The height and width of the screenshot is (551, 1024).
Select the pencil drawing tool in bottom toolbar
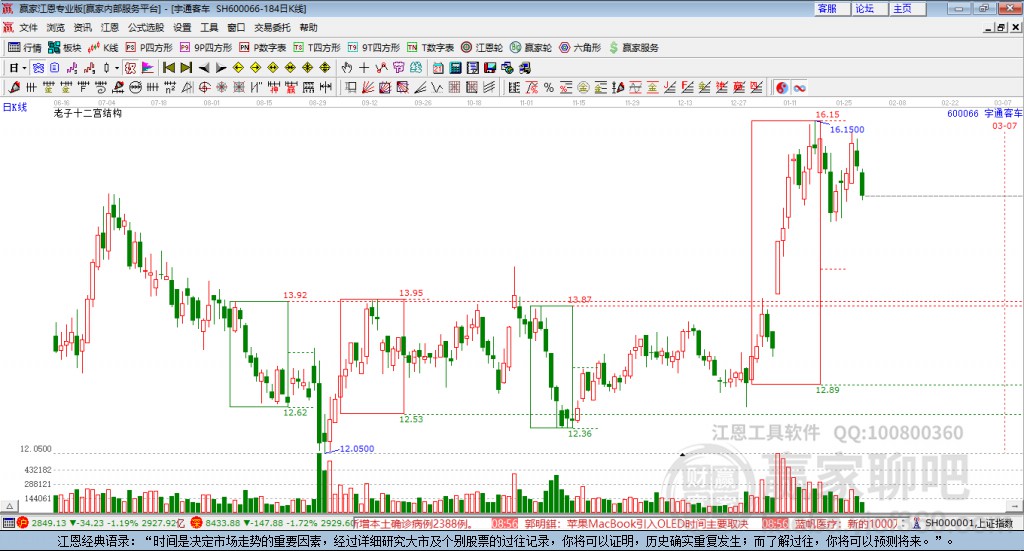[x=14, y=87]
